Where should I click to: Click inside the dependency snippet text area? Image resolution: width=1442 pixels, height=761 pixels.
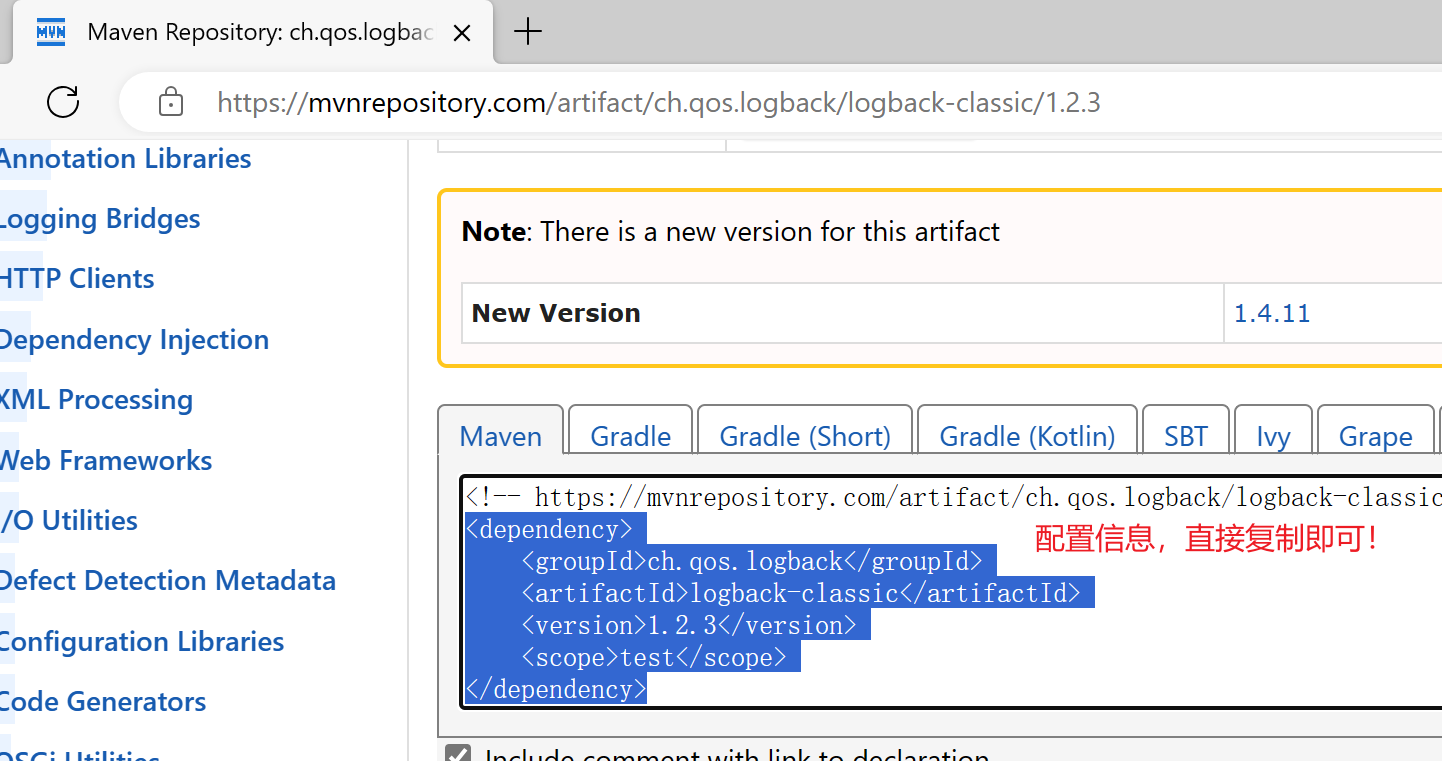(x=951, y=592)
